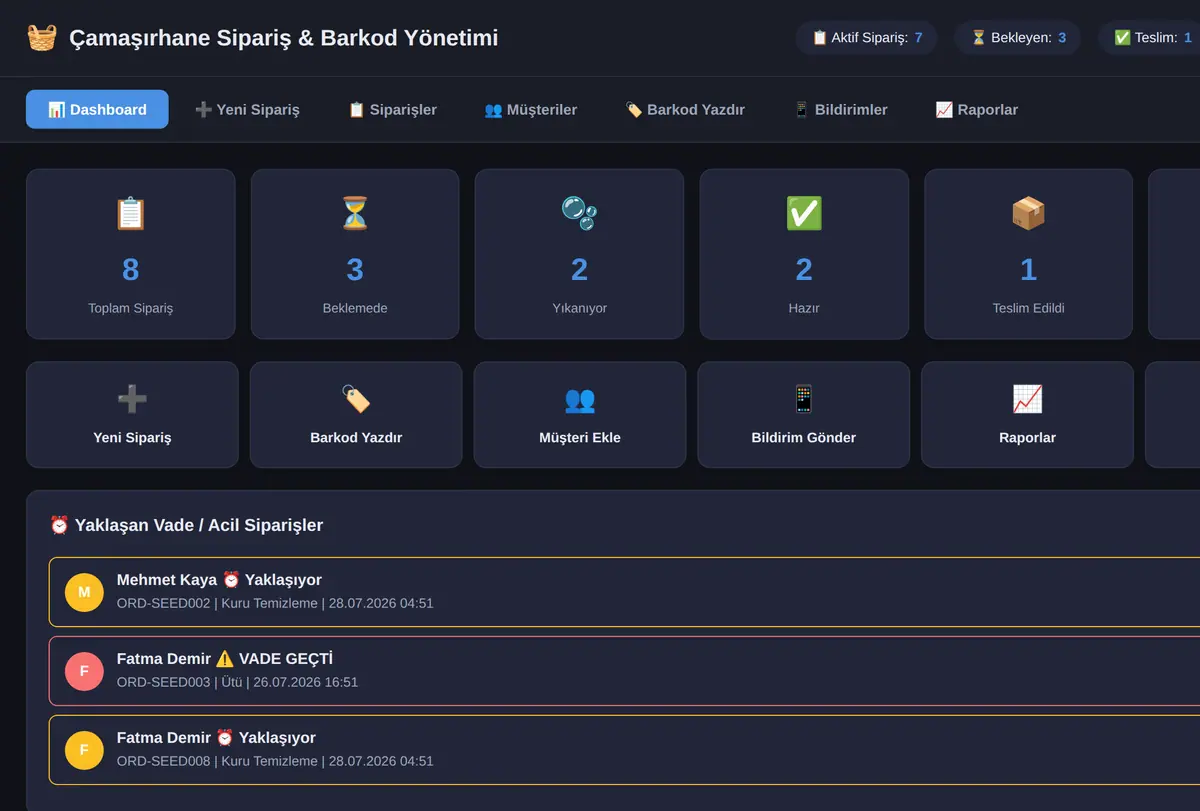Viewport: 1200px width, 811px height.
Task: Click the plus icon in Yeni Sipariş card
Action: click(132, 399)
